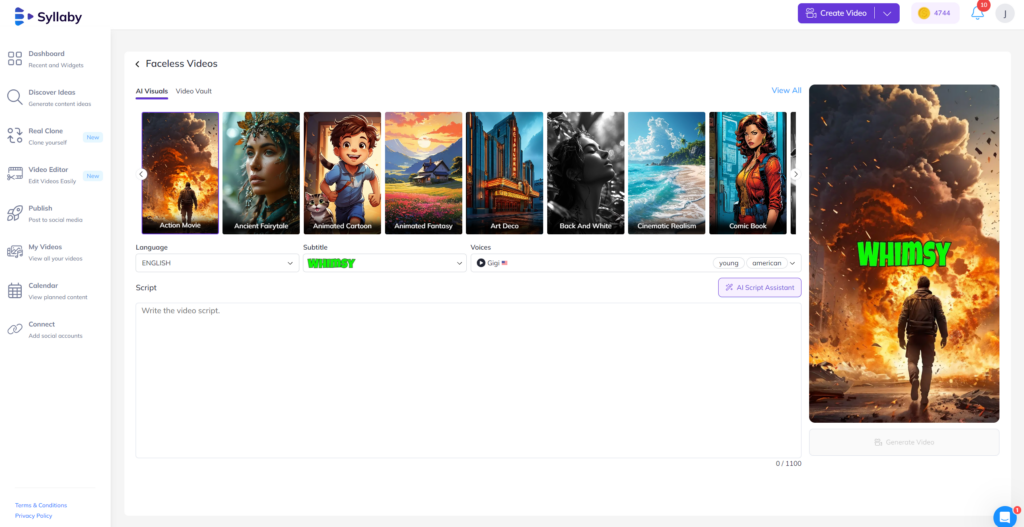Screen dimensions: 1024x527
Task: Click the notification bell icon
Action: coord(977,13)
